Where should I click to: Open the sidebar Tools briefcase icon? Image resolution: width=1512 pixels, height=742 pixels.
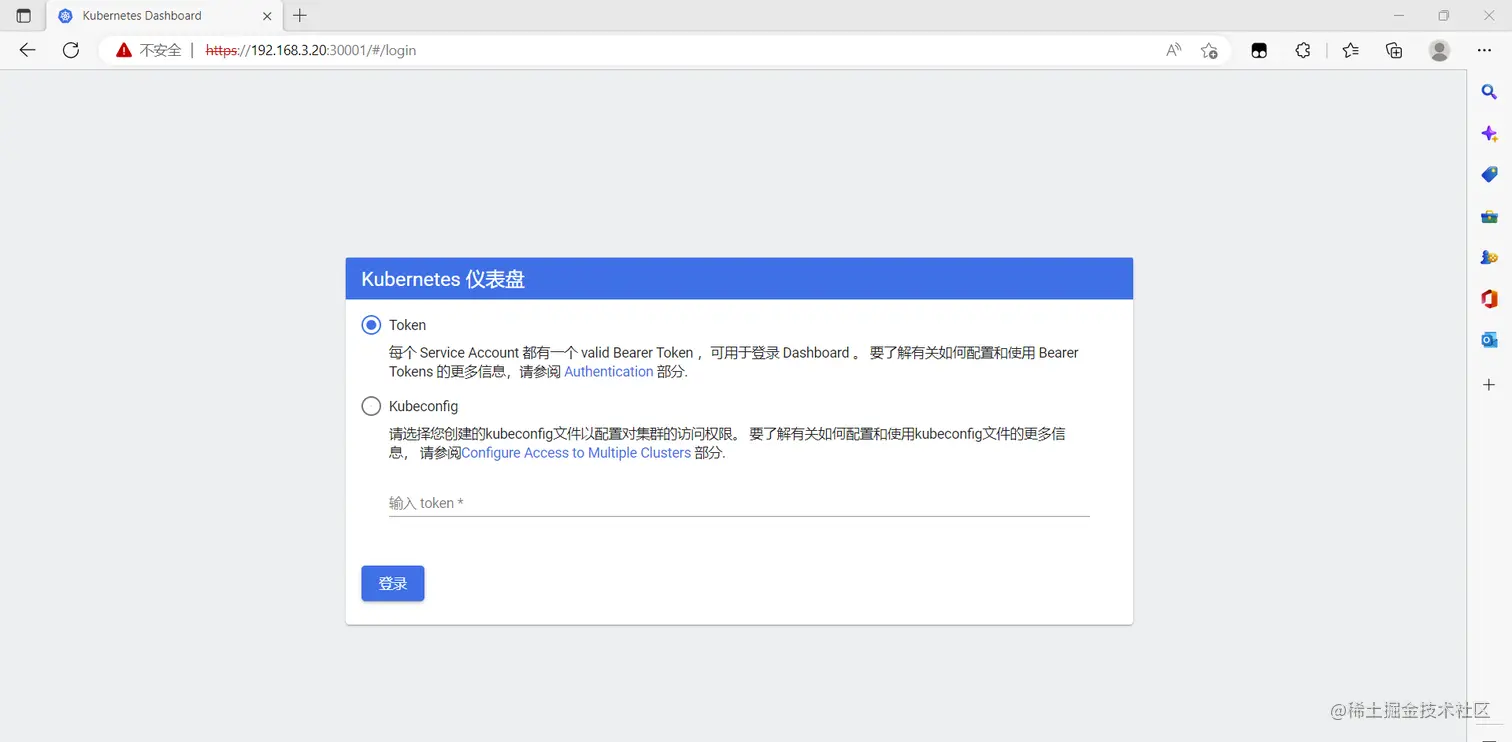click(1489, 216)
